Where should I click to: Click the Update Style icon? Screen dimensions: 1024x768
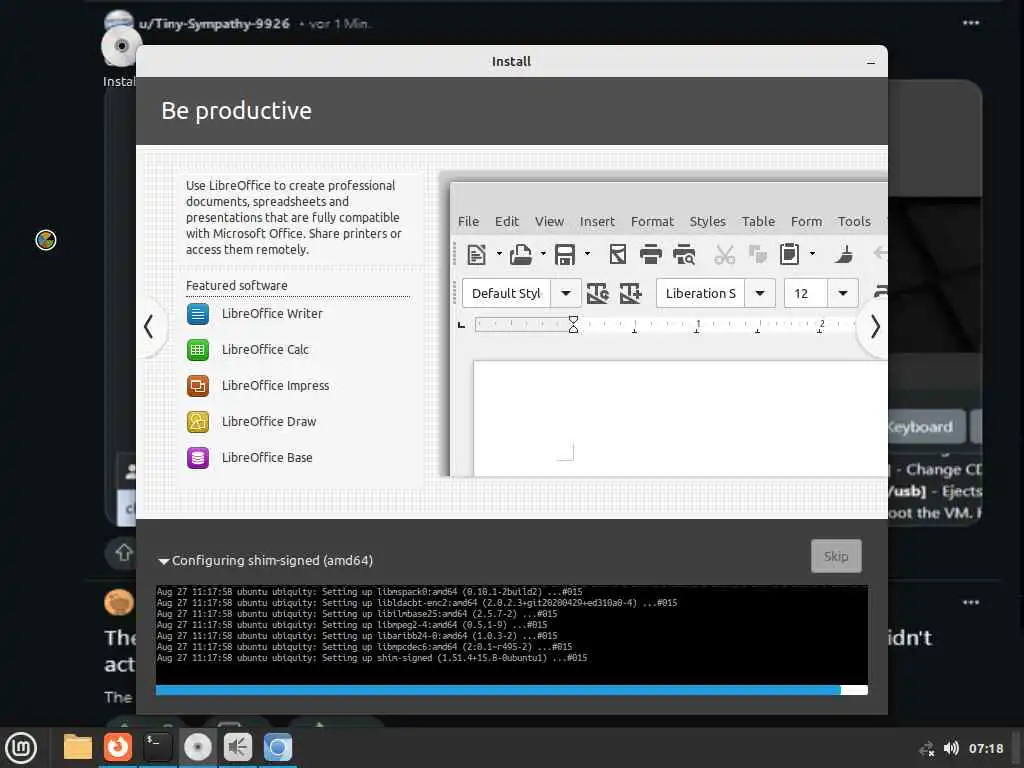(598, 294)
